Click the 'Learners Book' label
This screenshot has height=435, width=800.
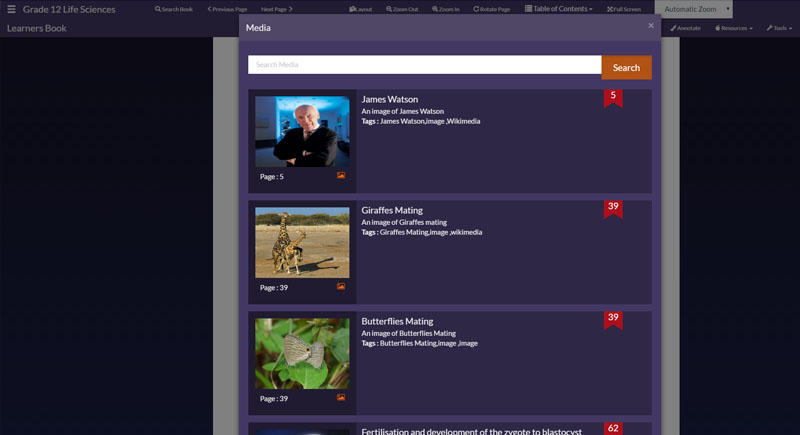37,28
